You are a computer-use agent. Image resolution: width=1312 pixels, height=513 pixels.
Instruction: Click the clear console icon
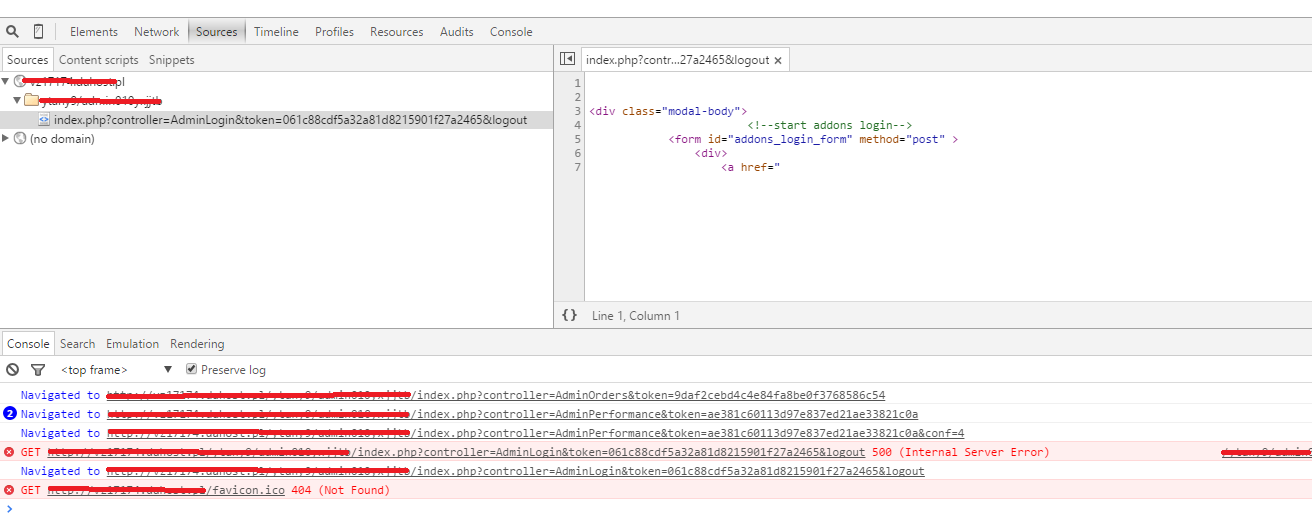pyautogui.click(x=12, y=370)
